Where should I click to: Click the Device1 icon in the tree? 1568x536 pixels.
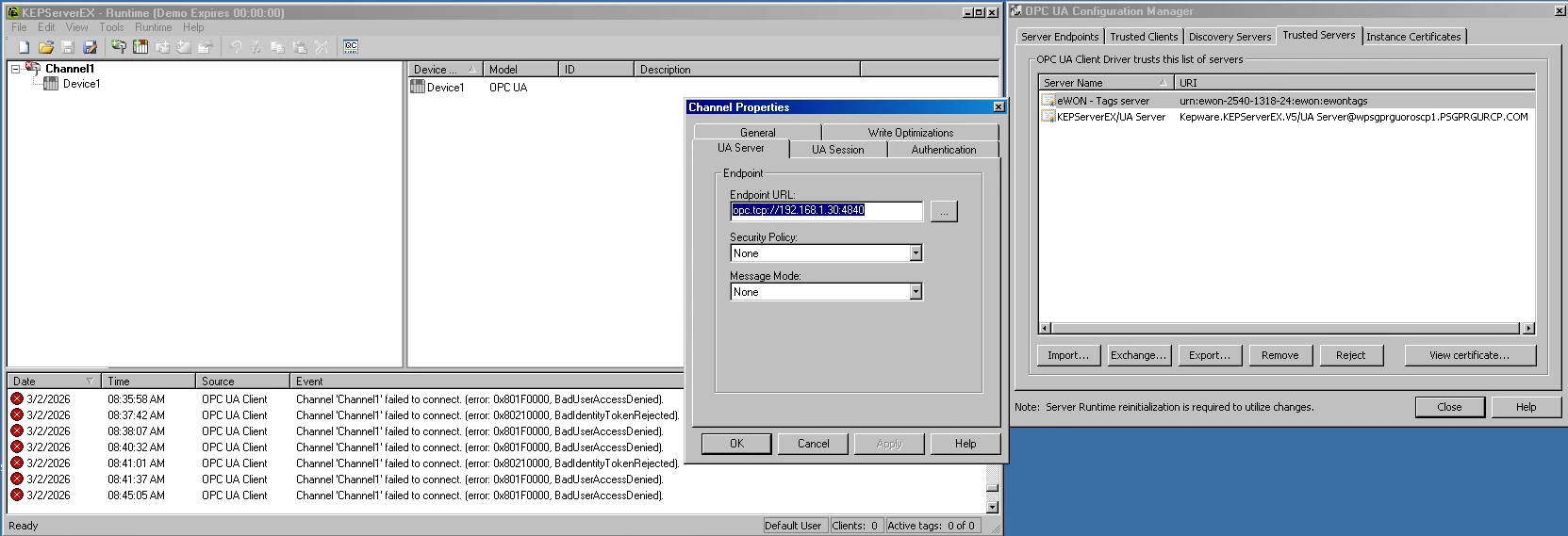click(x=51, y=84)
